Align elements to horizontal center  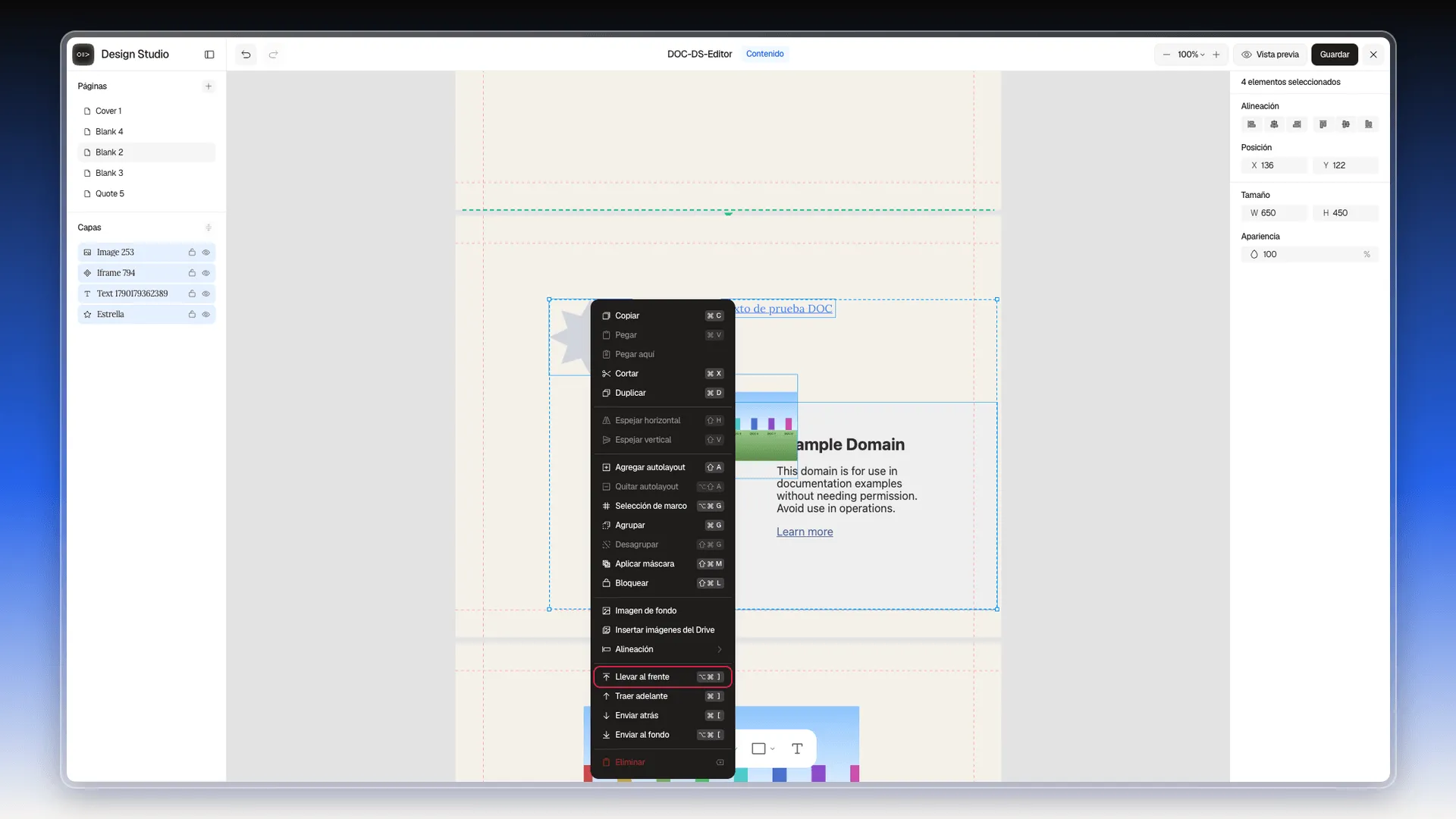click(1274, 124)
